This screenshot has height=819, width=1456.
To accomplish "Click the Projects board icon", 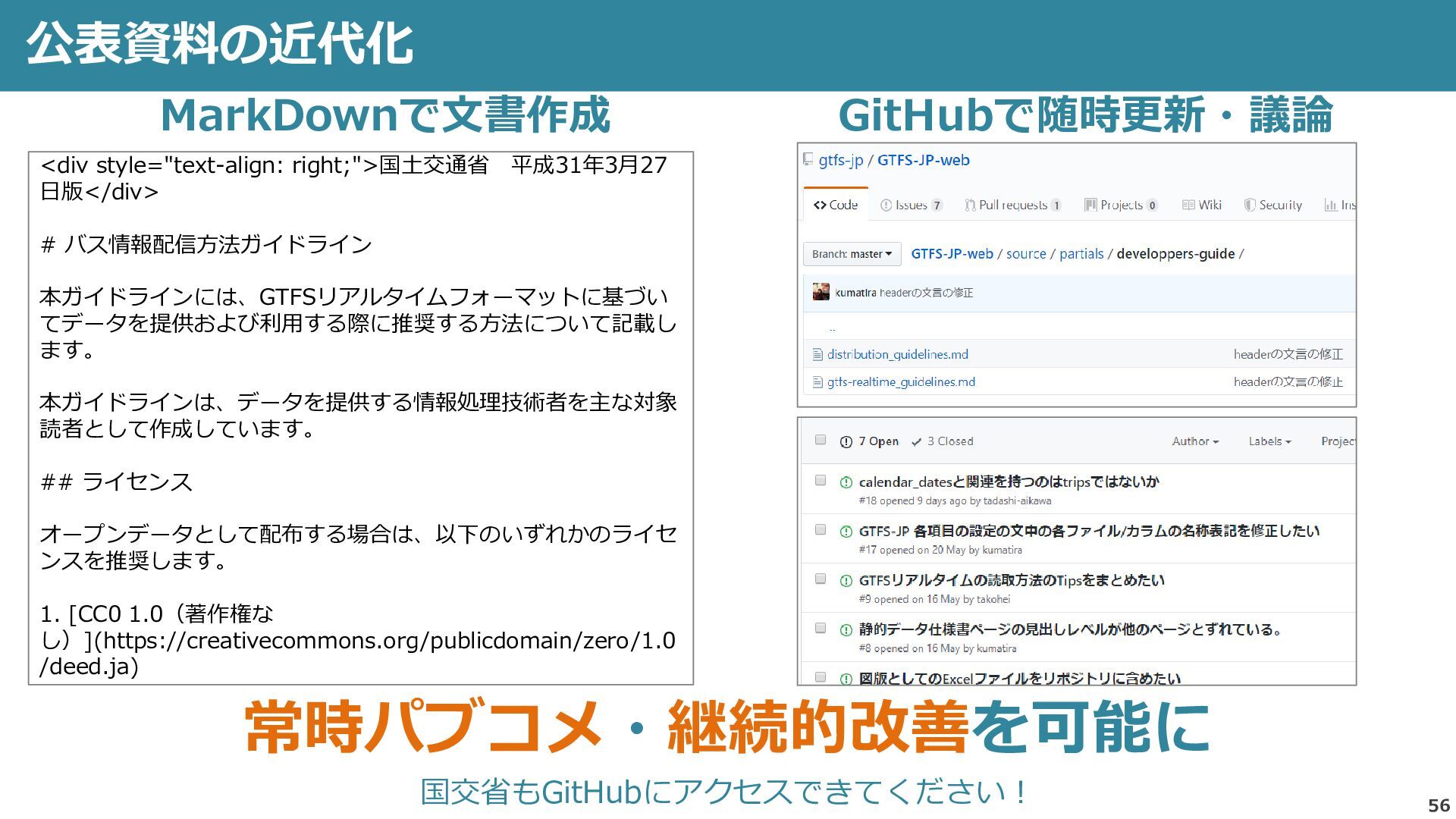I will (1090, 205).
